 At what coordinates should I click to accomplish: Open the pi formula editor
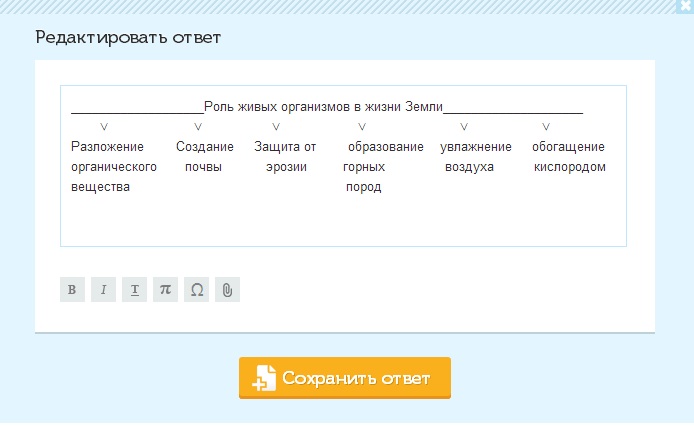(165, 290)
